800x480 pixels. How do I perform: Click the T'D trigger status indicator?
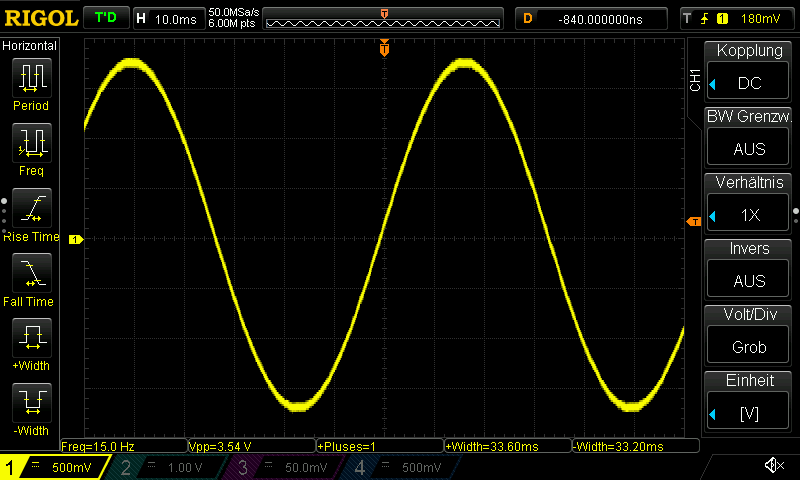105,18
